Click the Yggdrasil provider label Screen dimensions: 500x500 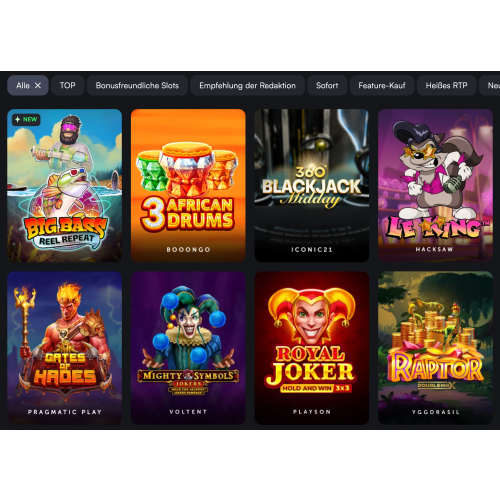435,412
